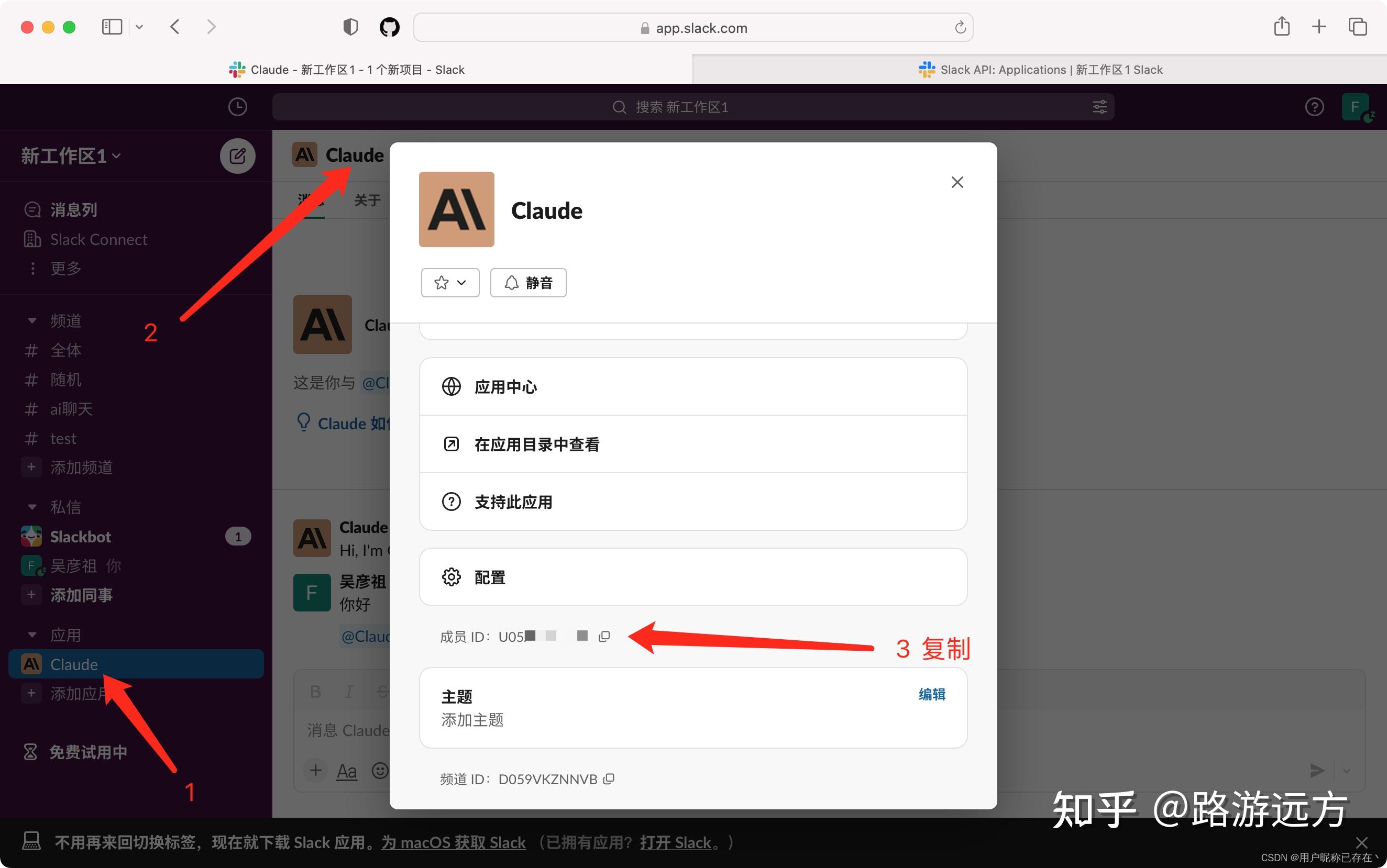Screen dimensions: 1387x868
Task: Copy the channel ID D059VKZNNVB
Action: 609,778
